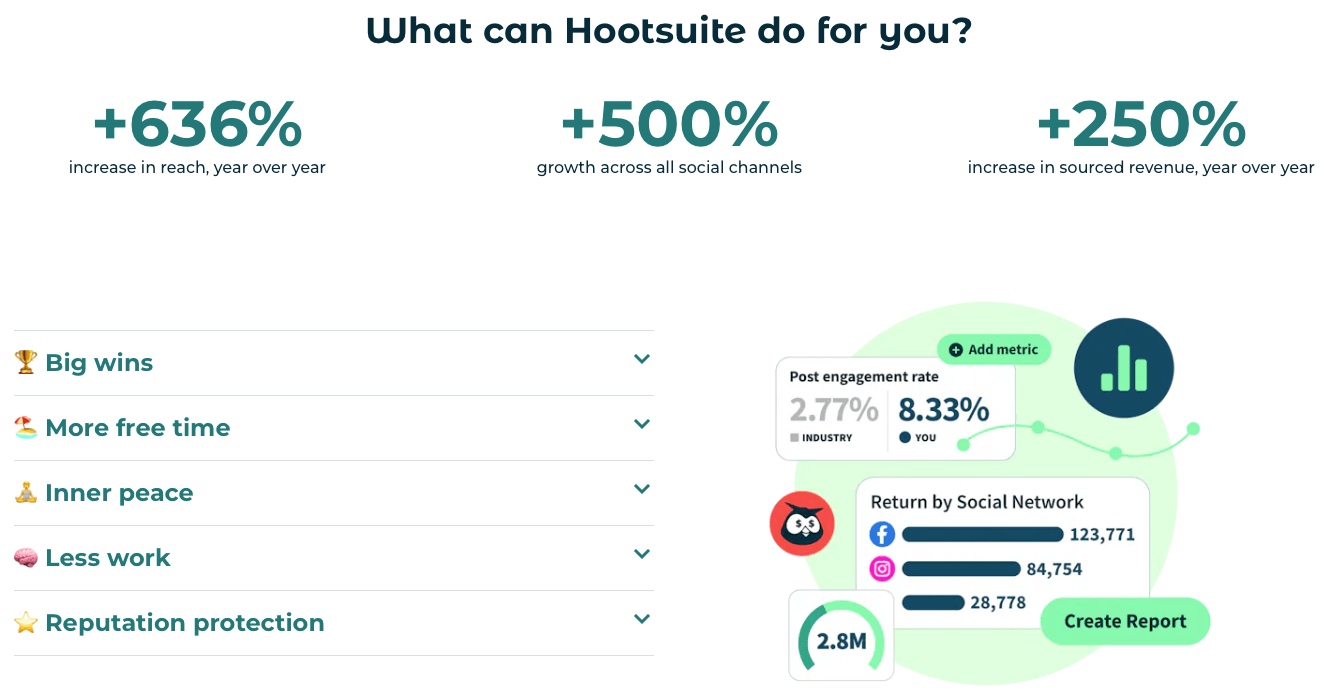Select the dark bar chart analytics icon
The image size is (1333, 700).
click(1123, 368)
